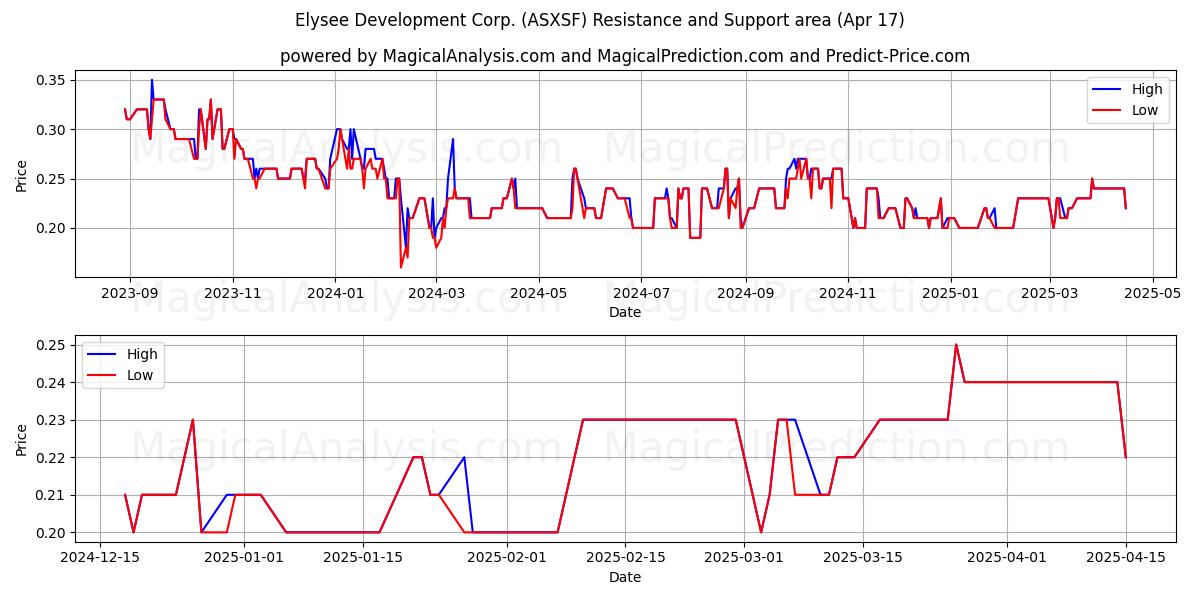Click the 2024-01 tick label on the top chart
Viewport: 1200px width, 600px height.
pyautogui.click(x=335, y=294)
